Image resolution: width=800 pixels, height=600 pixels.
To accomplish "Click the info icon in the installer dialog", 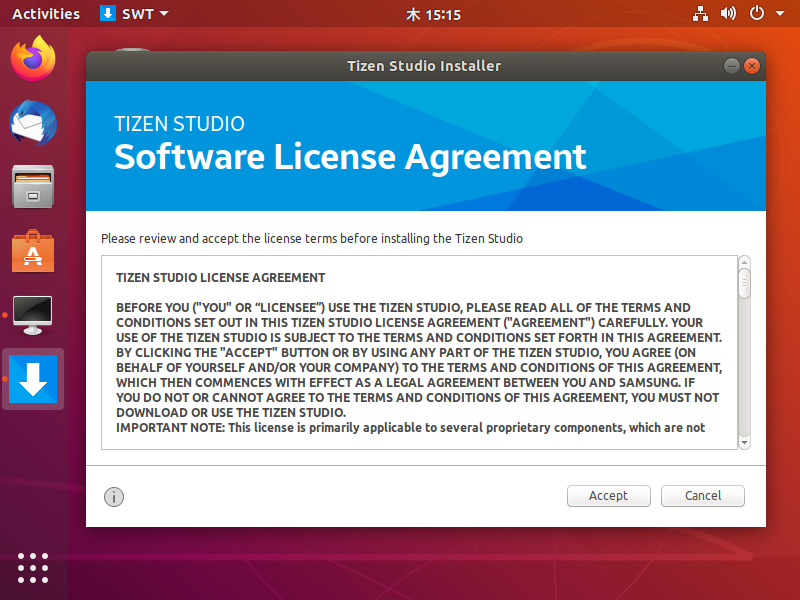I will pos(113,497).
